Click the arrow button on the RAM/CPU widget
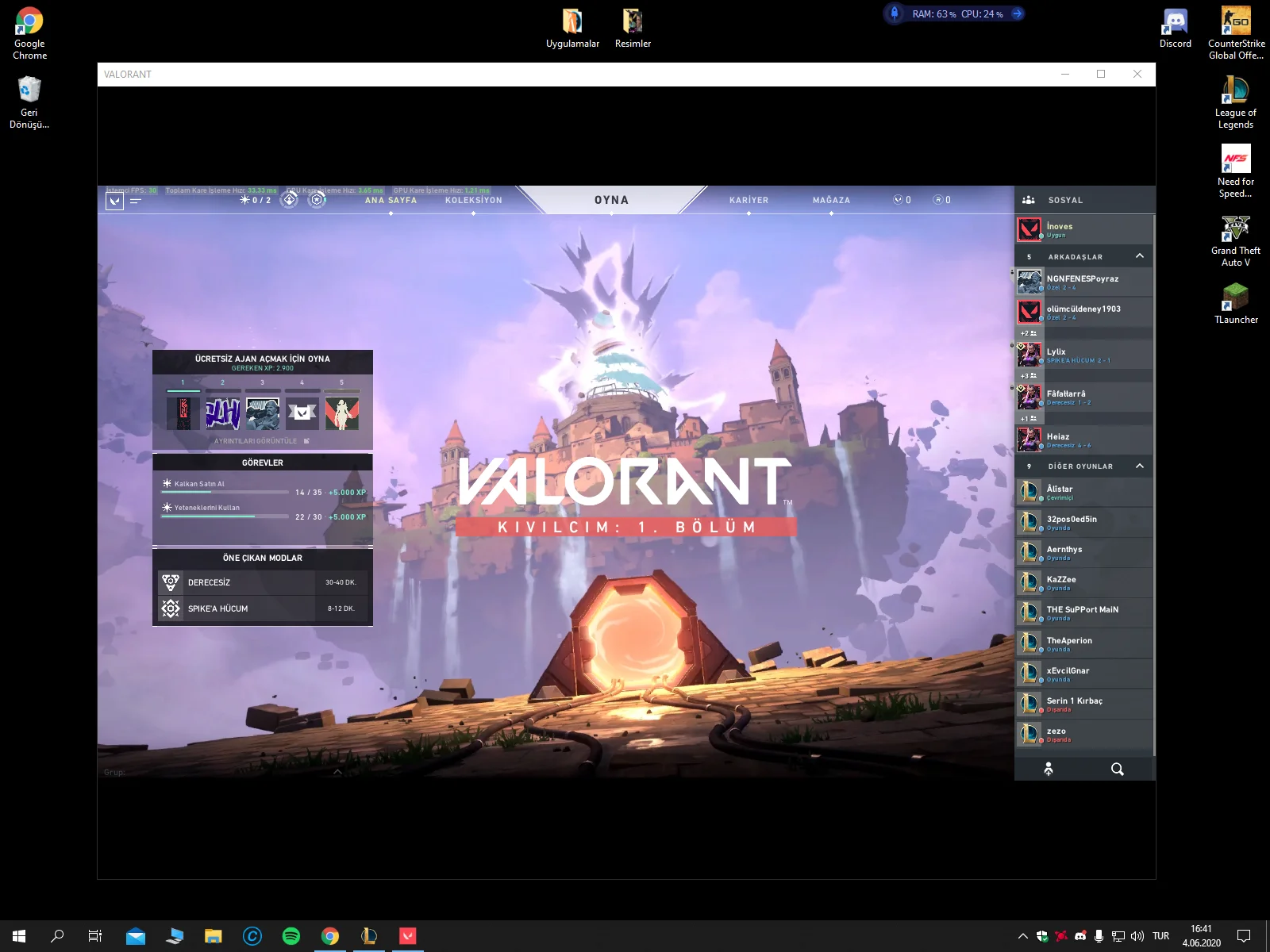Image resolution: width=1270 pixels, height=952 pixels. (x=1017, y=13)
